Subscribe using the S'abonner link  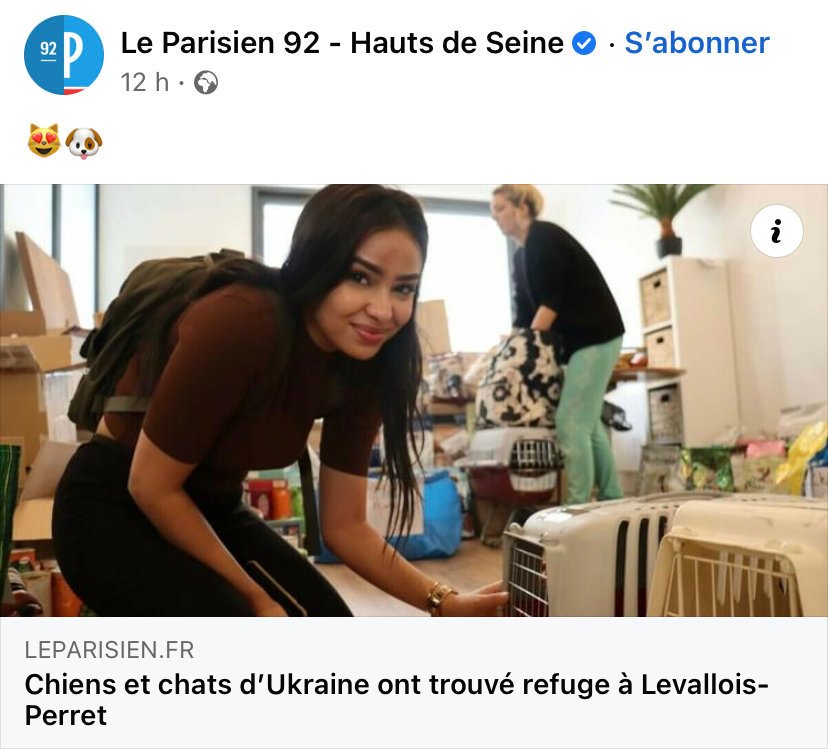click(697, 43)
